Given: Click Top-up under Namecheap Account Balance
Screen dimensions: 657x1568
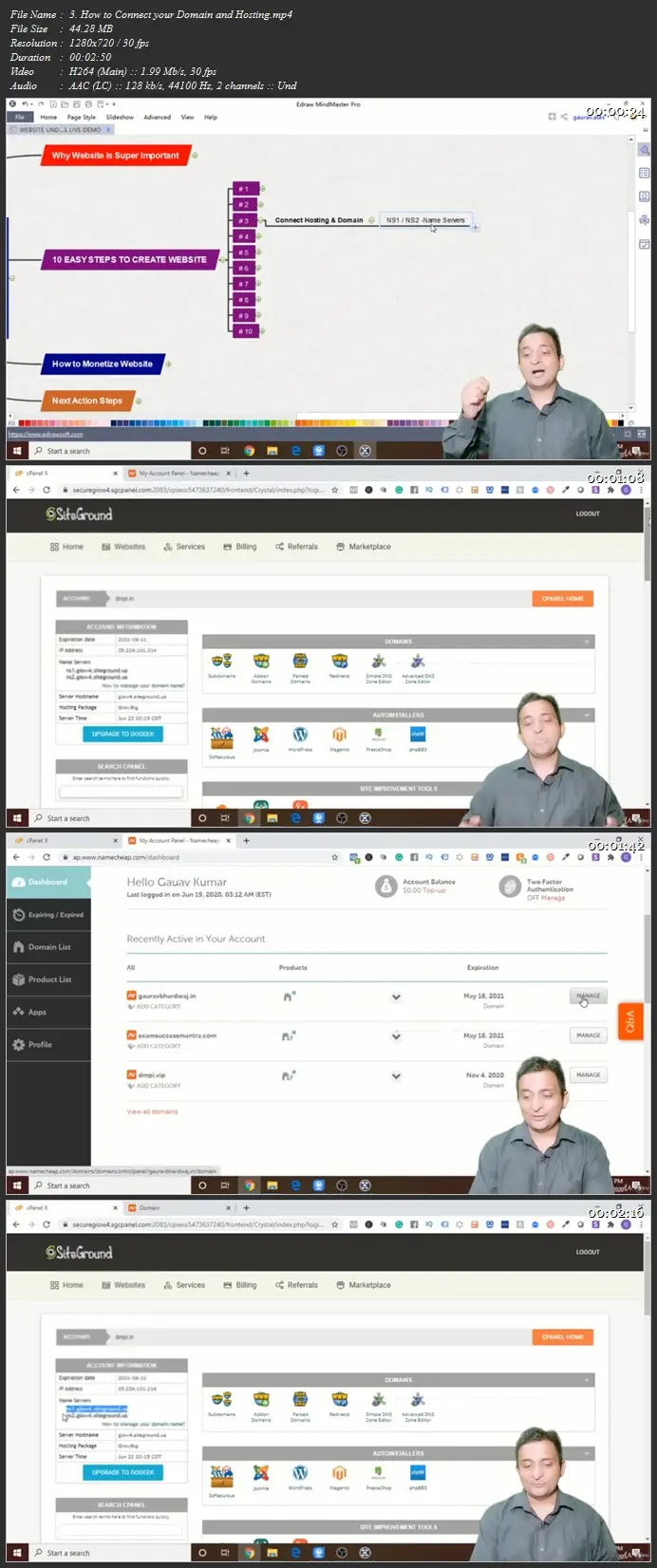Looking at the screenshot, I should tap(435, 890).
